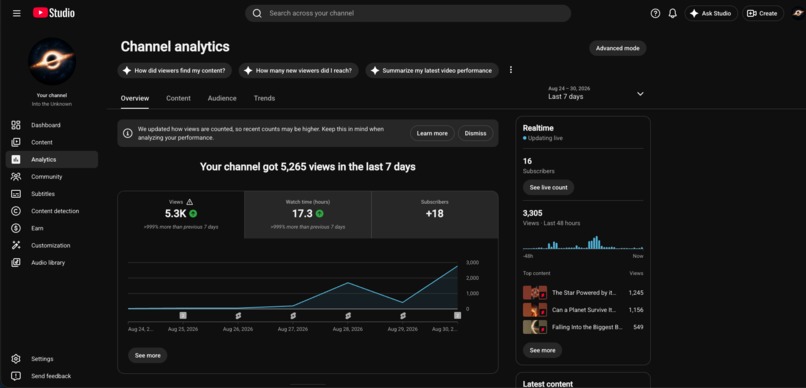Switch to the Audience tab
The image size is (806, 388).
pyautogui.click(x=222, y=98)
